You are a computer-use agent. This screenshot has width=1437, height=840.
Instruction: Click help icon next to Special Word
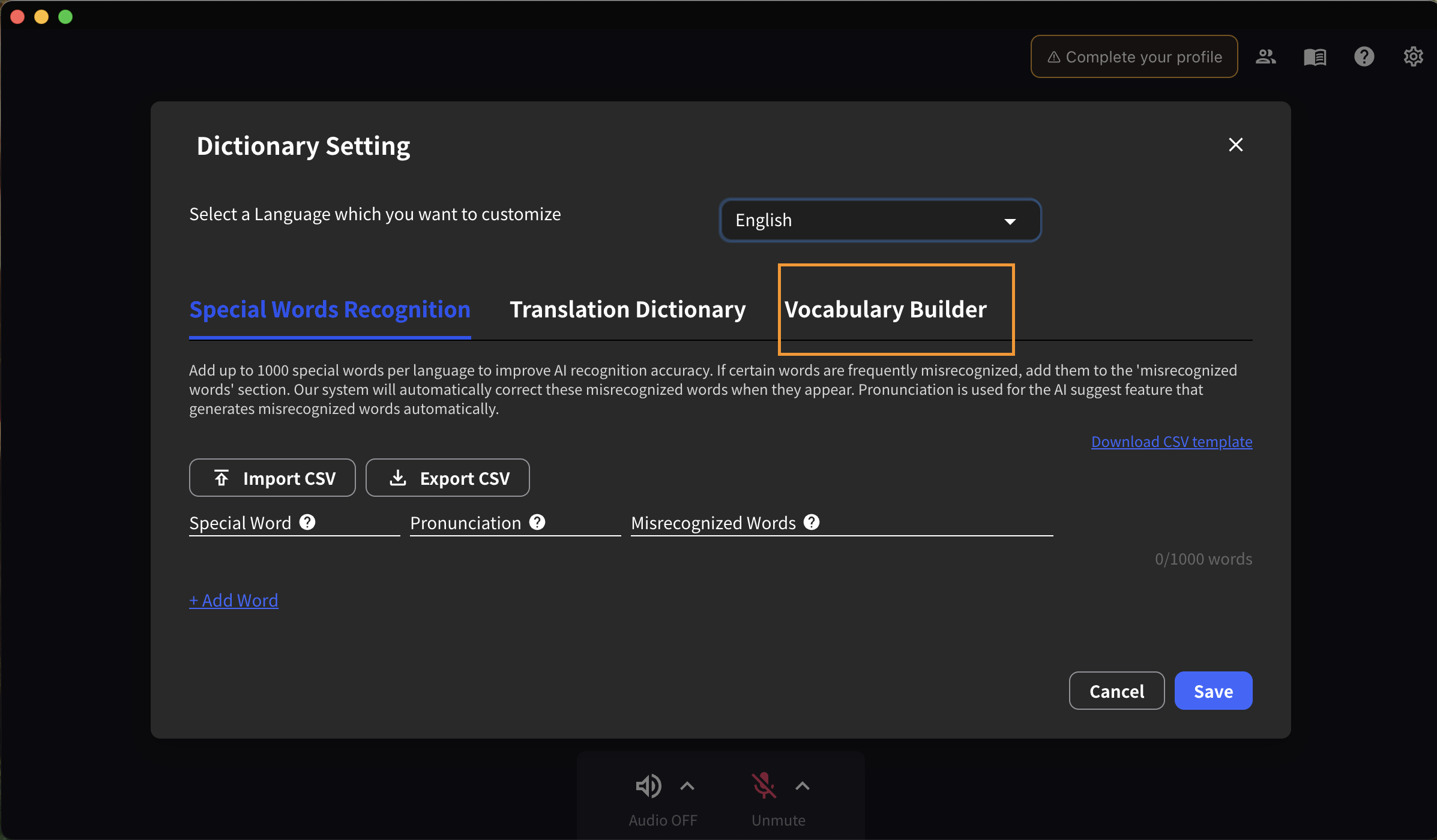pos(307,522)
